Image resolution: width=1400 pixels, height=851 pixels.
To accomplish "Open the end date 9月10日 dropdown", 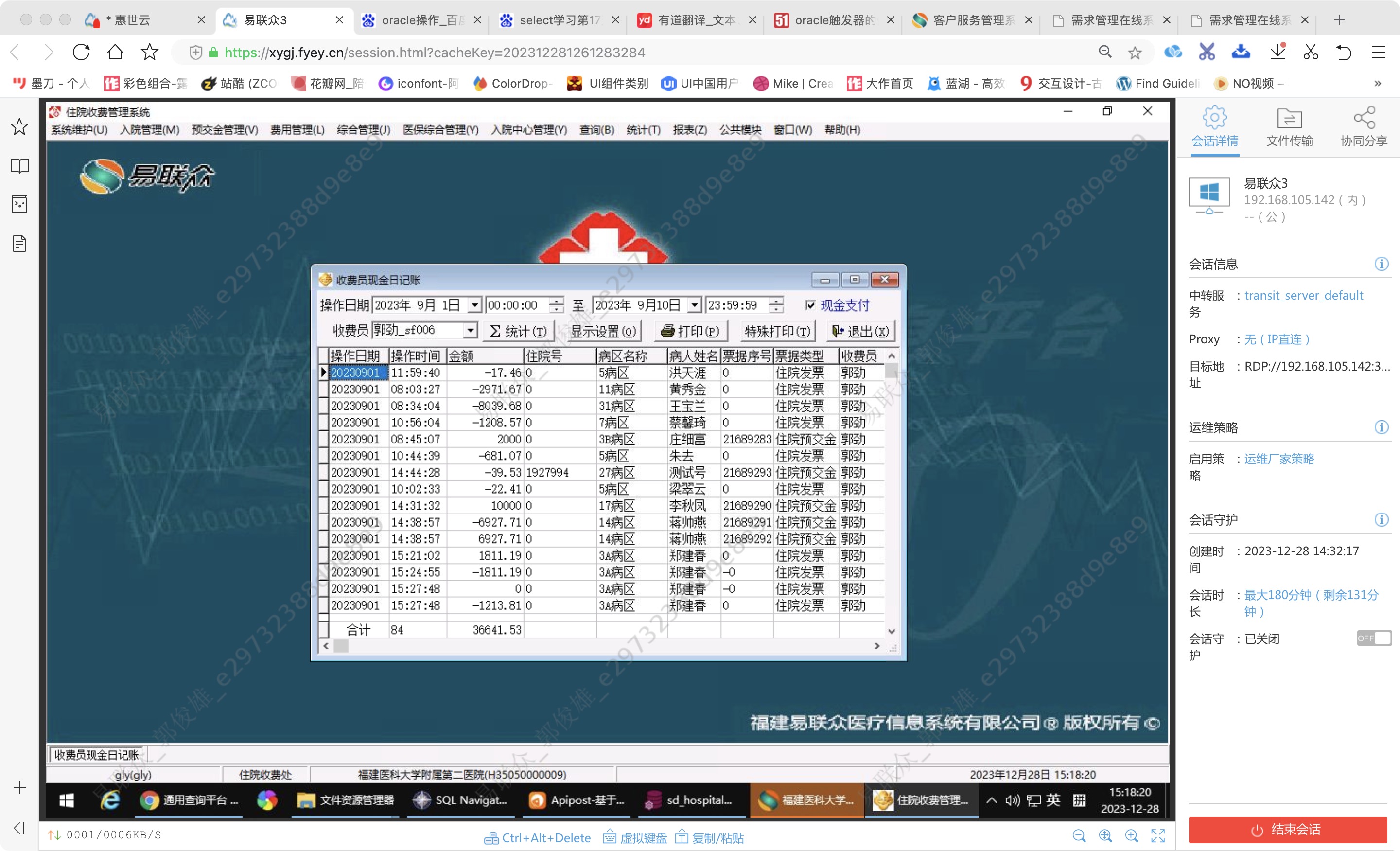I will (x=694, y=305).
